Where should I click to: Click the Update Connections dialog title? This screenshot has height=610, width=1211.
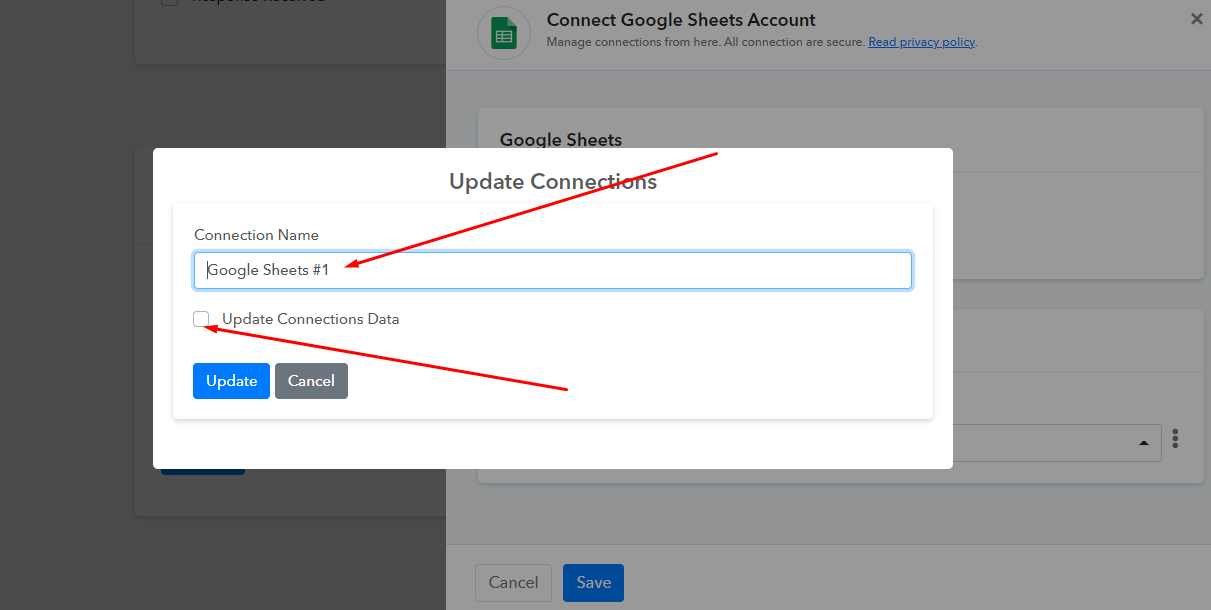(553, 181)
